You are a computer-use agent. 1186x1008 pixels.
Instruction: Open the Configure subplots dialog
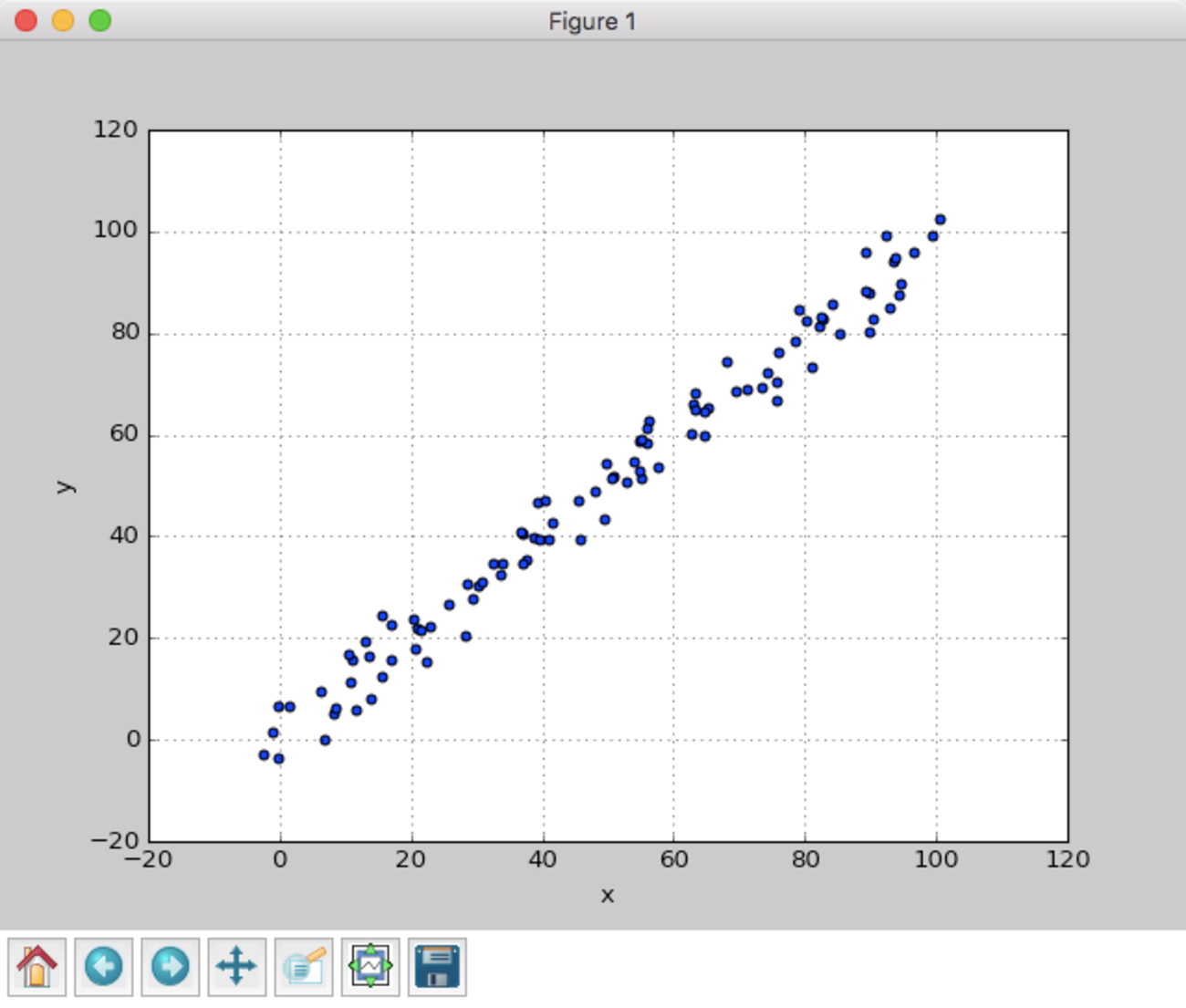[370, 966]
